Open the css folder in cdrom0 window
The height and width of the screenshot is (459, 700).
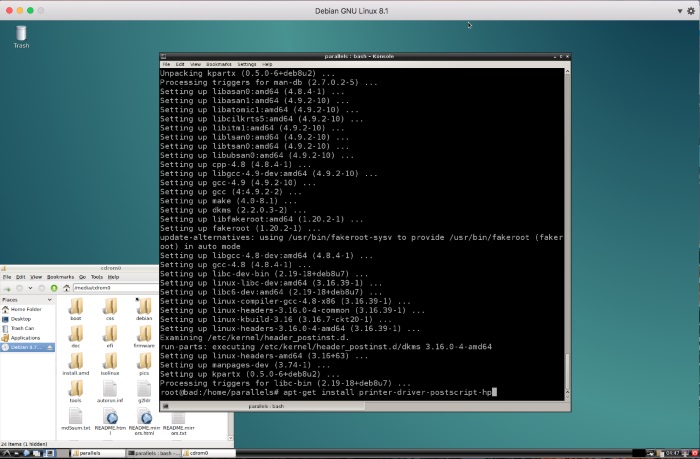tap(110, 309)
